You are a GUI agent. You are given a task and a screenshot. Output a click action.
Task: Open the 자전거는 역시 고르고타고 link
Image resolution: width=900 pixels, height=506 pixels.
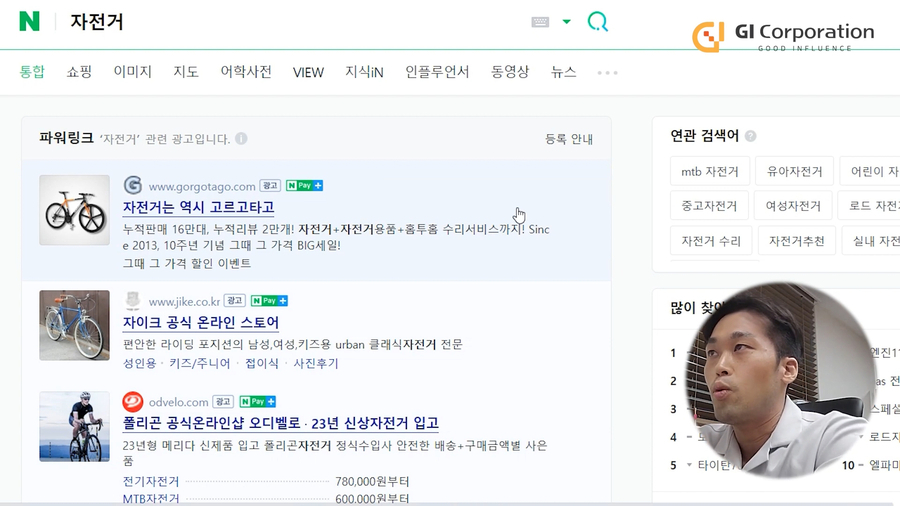[x=199, y=207]
